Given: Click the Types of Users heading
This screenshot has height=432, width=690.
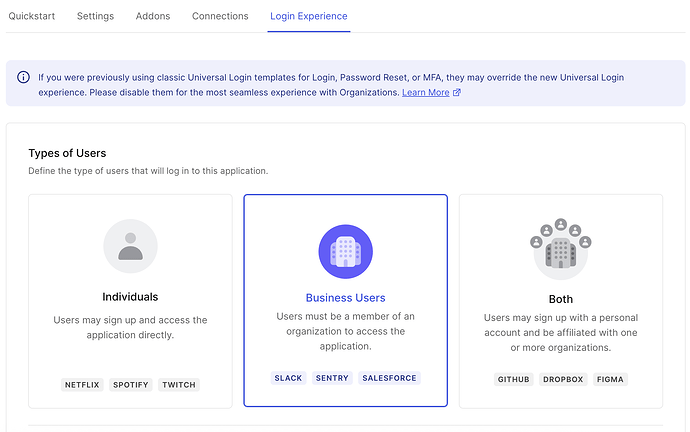Looking at the screenshot, I should coord(67,153).
